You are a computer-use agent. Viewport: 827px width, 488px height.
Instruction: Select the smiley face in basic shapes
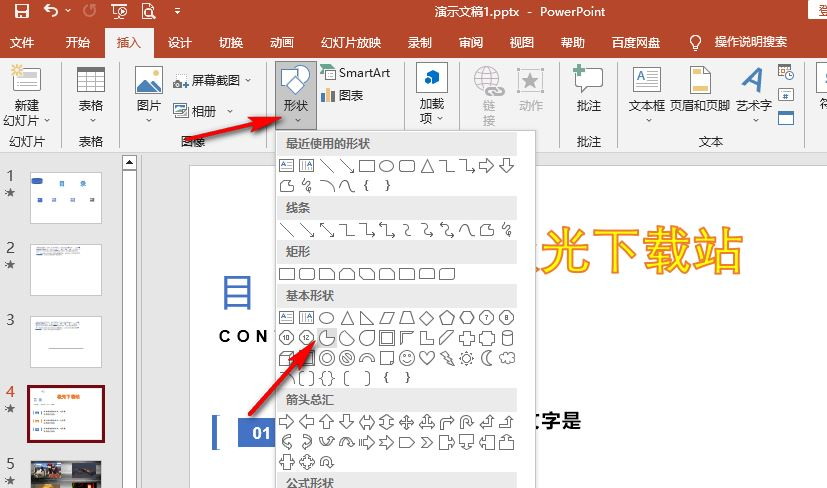click(407, 358)
